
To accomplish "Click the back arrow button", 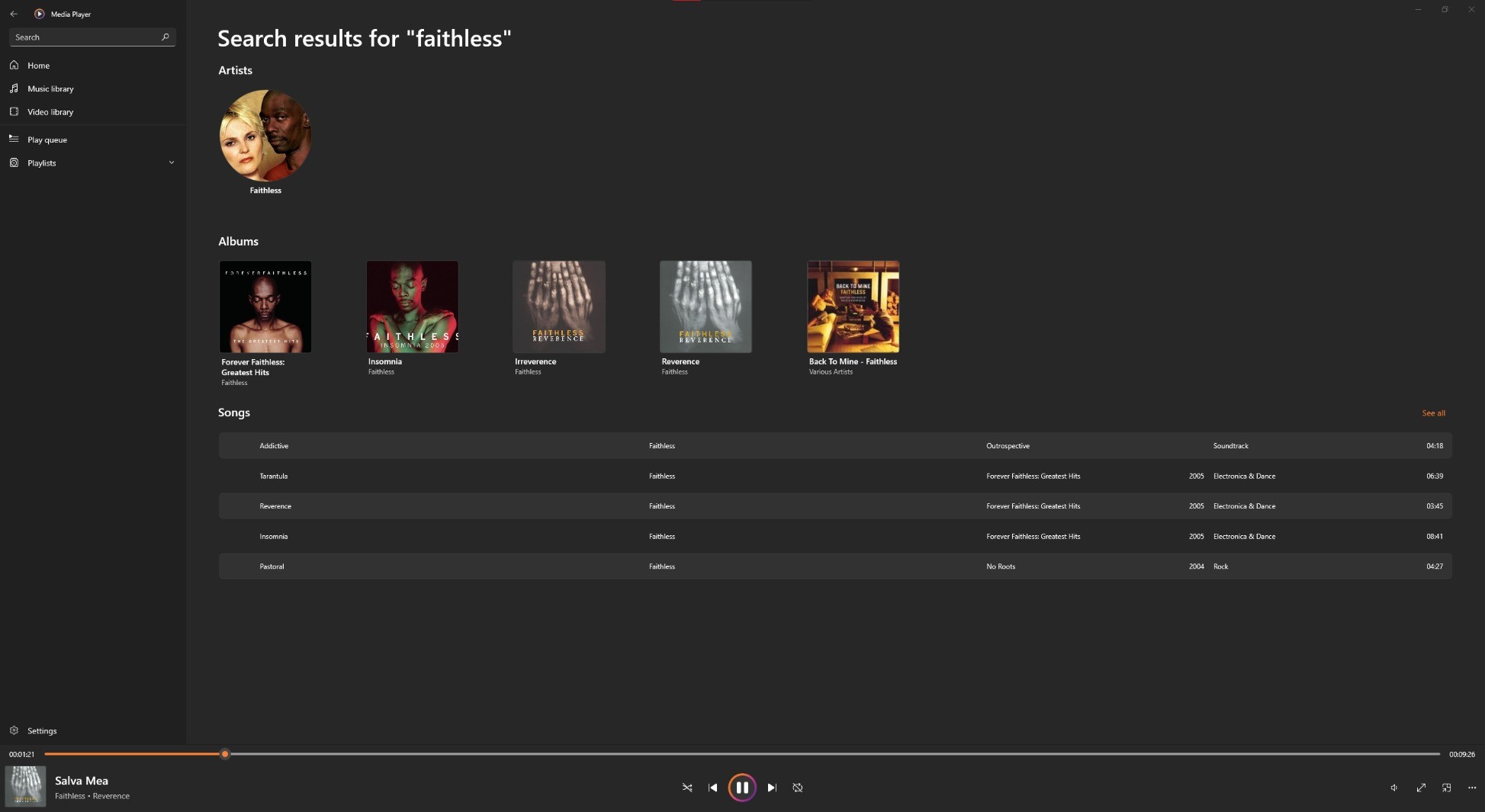I will (x=14, y=14).
